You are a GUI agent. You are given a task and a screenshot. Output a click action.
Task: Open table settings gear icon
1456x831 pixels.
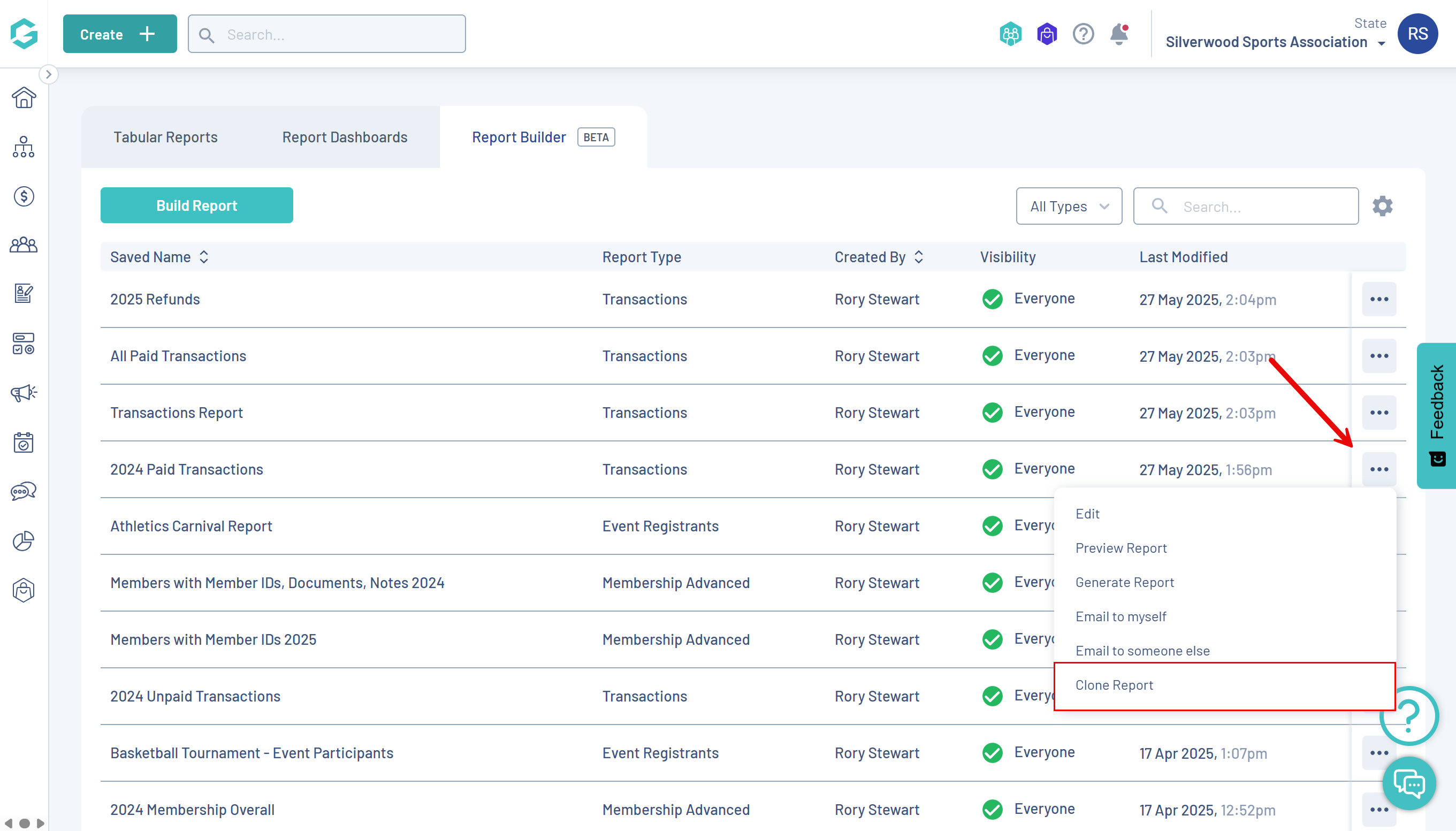pos(1382,206)
